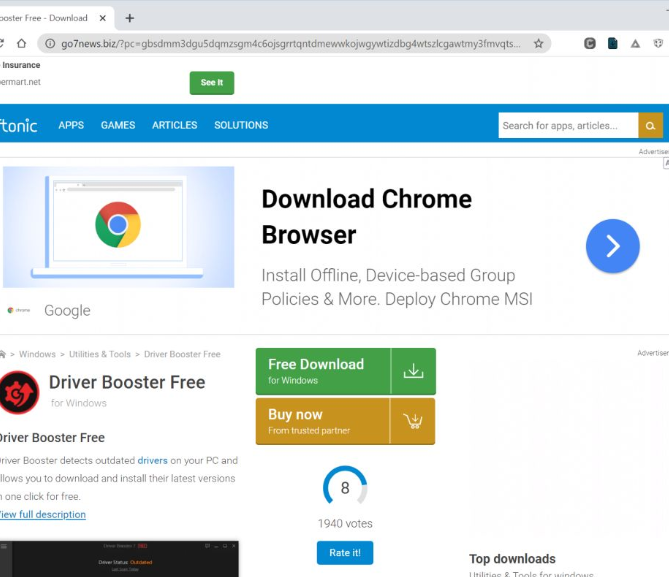This screenshot has height=577, width=669.
Task: Select SOLUTIONS in the navigation bar
Action: coord(241,125)
